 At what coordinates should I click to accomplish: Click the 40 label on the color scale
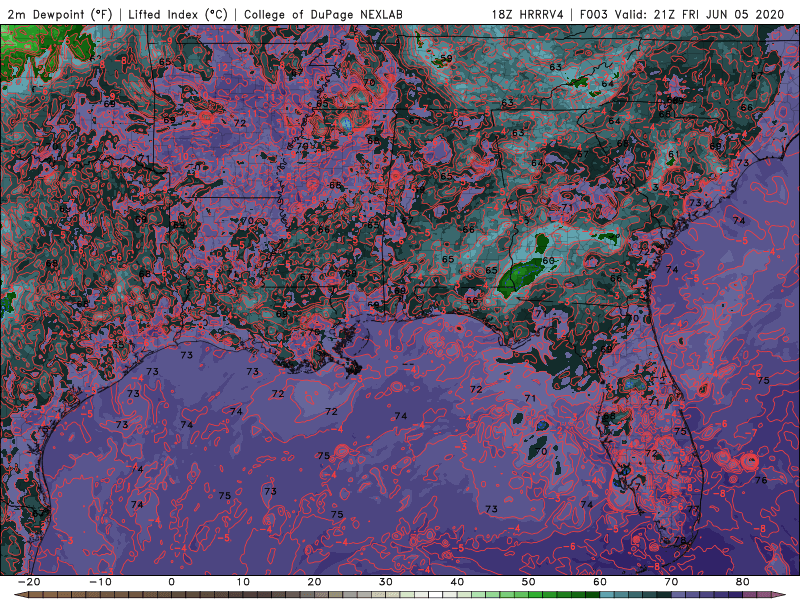click(x=457, y=582)
